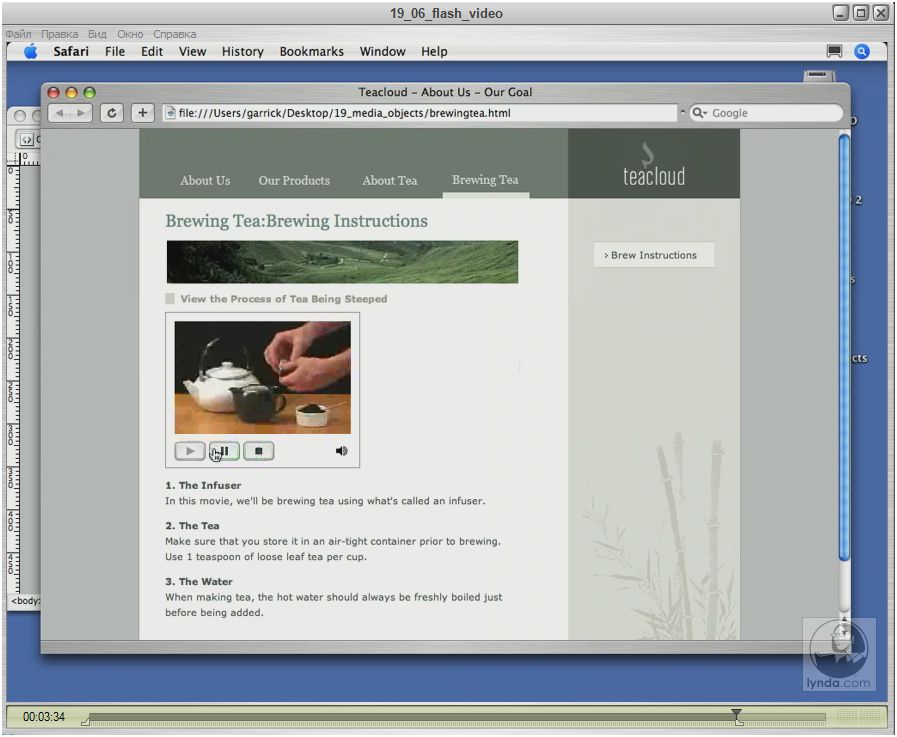
Task: Play the tea steeping video
Action: pos(189,451)
